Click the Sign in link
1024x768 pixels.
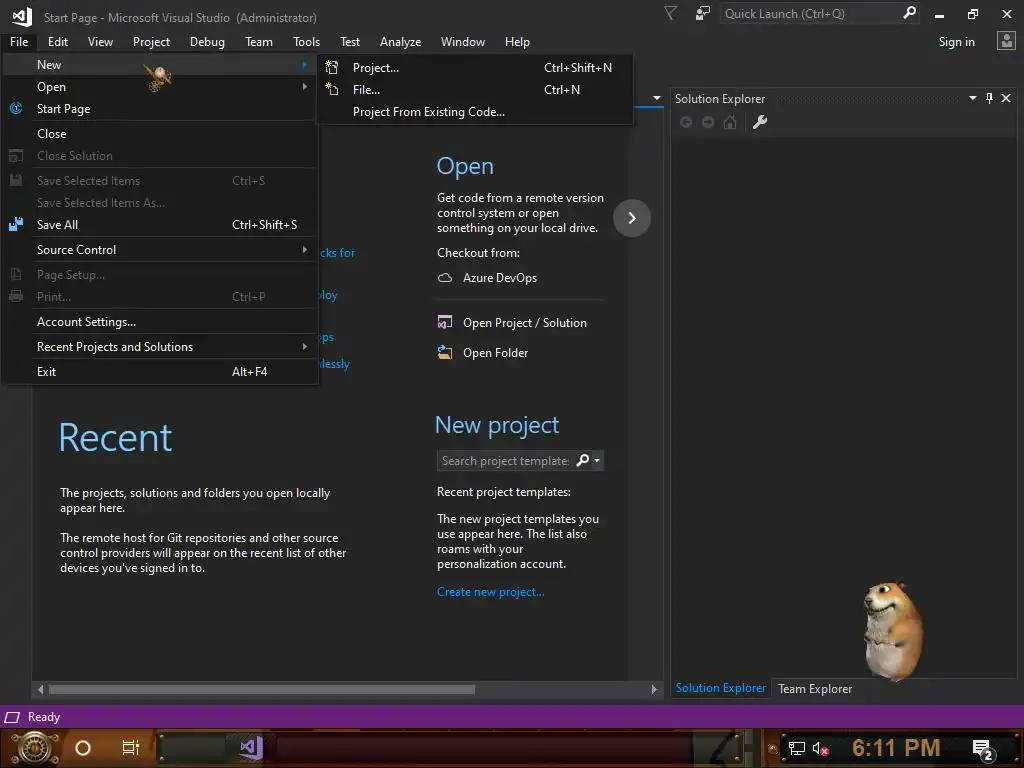[956, 42]
